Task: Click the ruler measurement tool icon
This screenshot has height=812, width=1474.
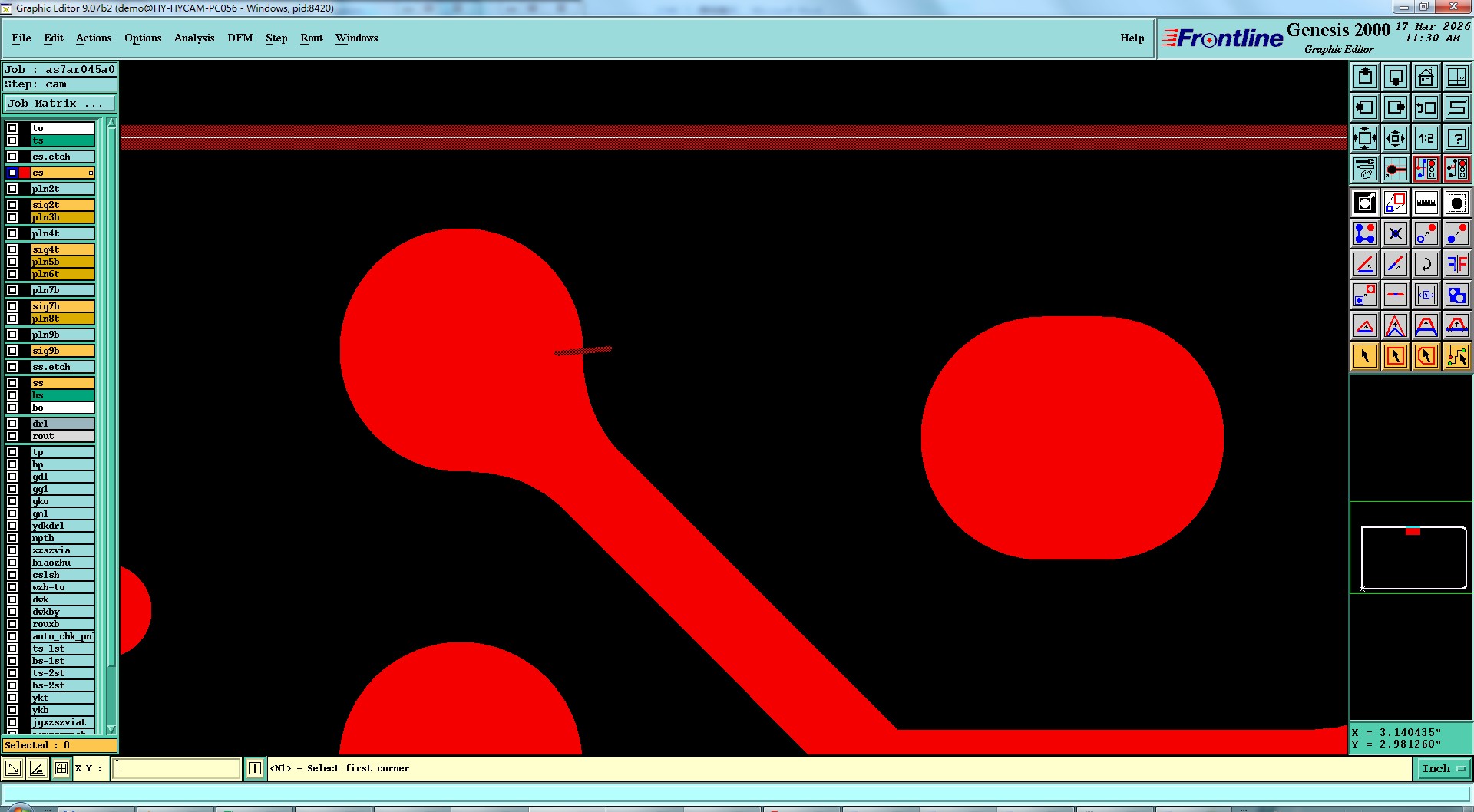Action: pos(1426,203)
